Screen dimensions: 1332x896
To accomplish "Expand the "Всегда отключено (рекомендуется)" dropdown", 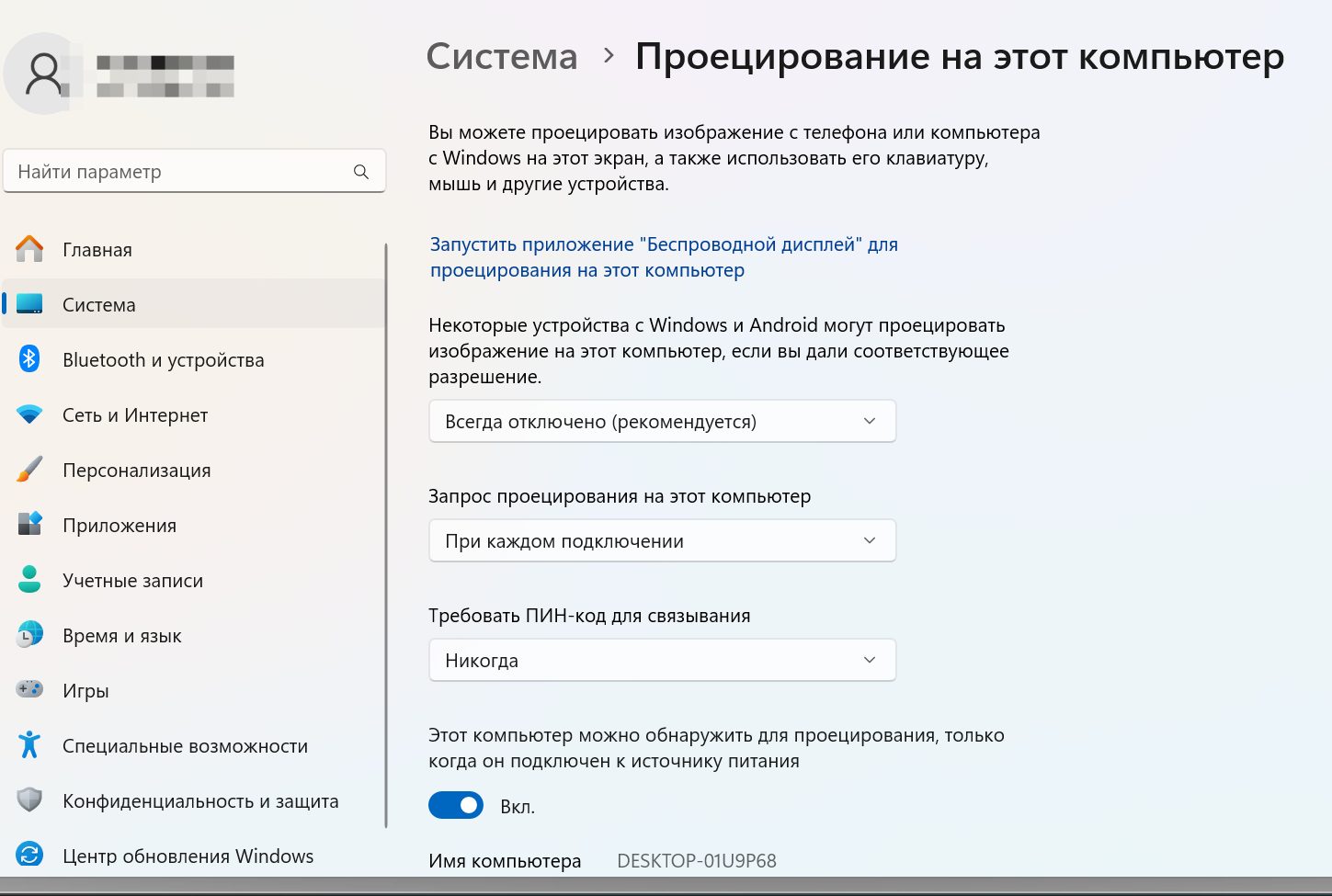I will point(662,422).
